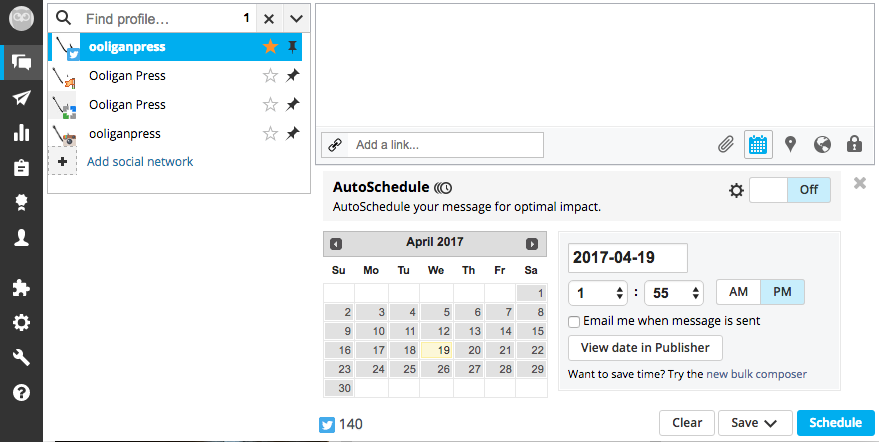Open the Streams sidebar icon
The width and height of the screenshot is (879, 442).
pos(21,62)
